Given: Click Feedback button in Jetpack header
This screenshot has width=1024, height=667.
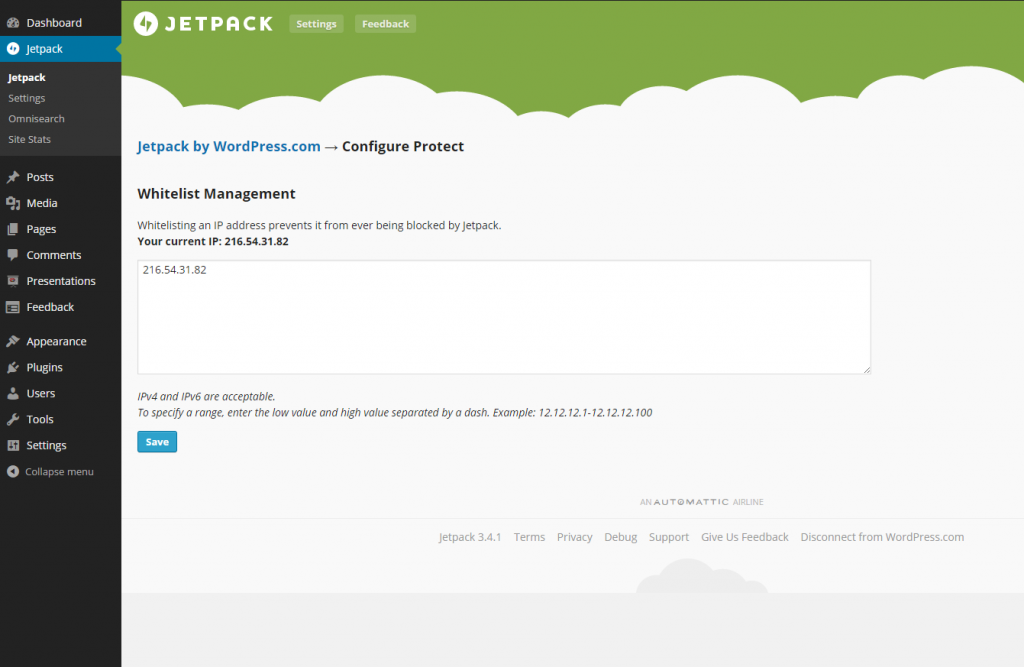Looking at the screenshot, I should pyautogui.click(x=385, y=24).
